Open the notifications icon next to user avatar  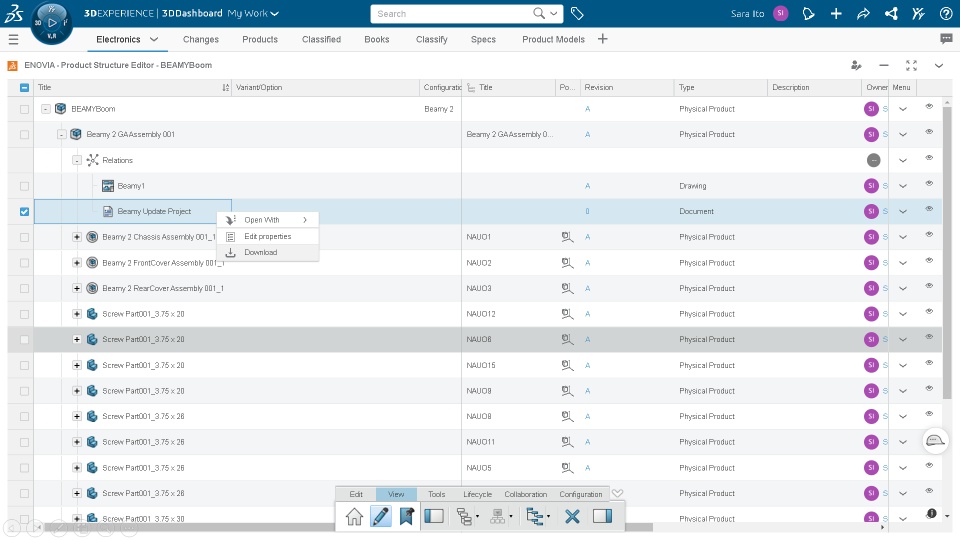click(x=808, y=13)
